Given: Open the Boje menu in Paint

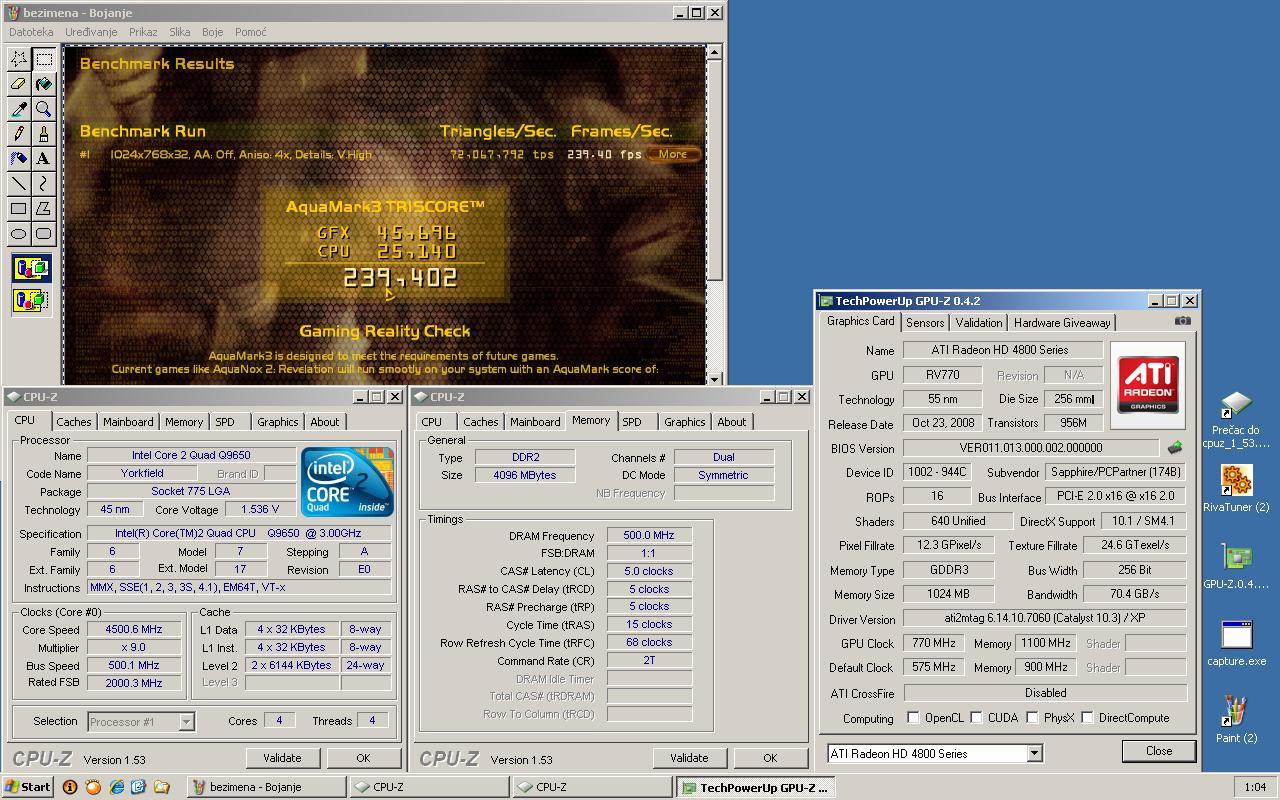Looking at the screenshot, I should (212, 32).
